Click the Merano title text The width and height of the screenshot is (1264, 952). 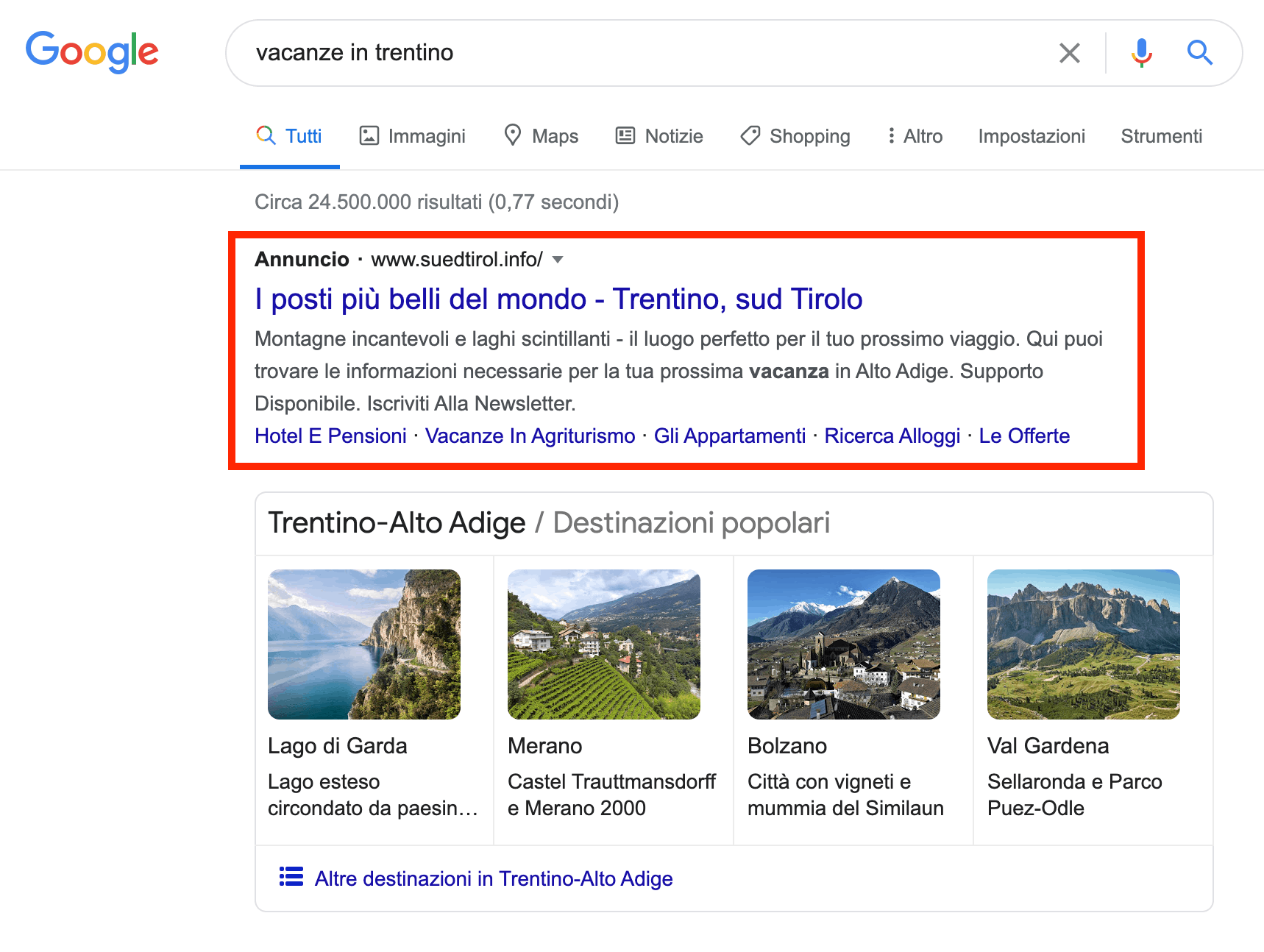pyautogui.click(x=544, y=746)
